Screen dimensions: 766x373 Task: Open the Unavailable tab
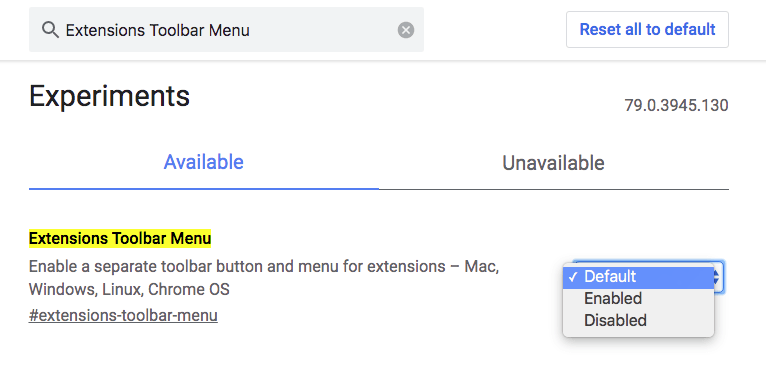553,163
